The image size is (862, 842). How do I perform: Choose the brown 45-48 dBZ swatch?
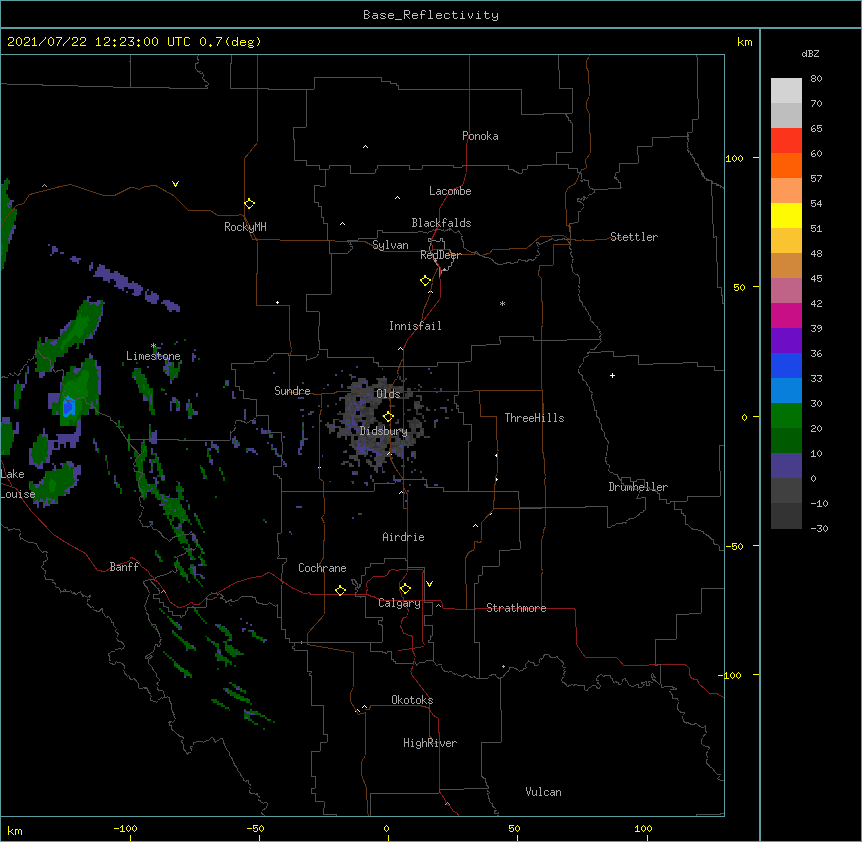tap(786, 265)
